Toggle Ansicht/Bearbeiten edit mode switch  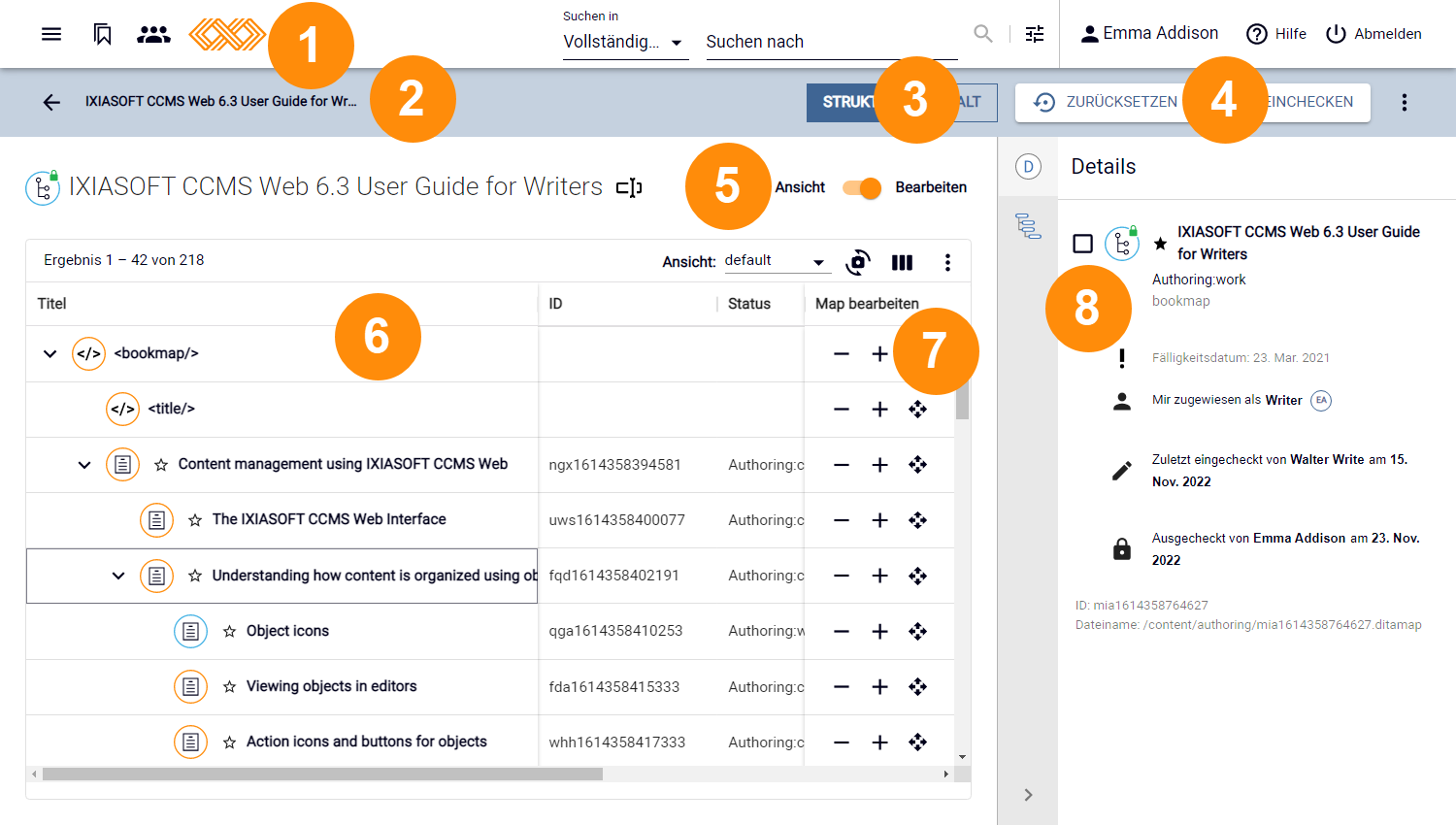(862, 187)
